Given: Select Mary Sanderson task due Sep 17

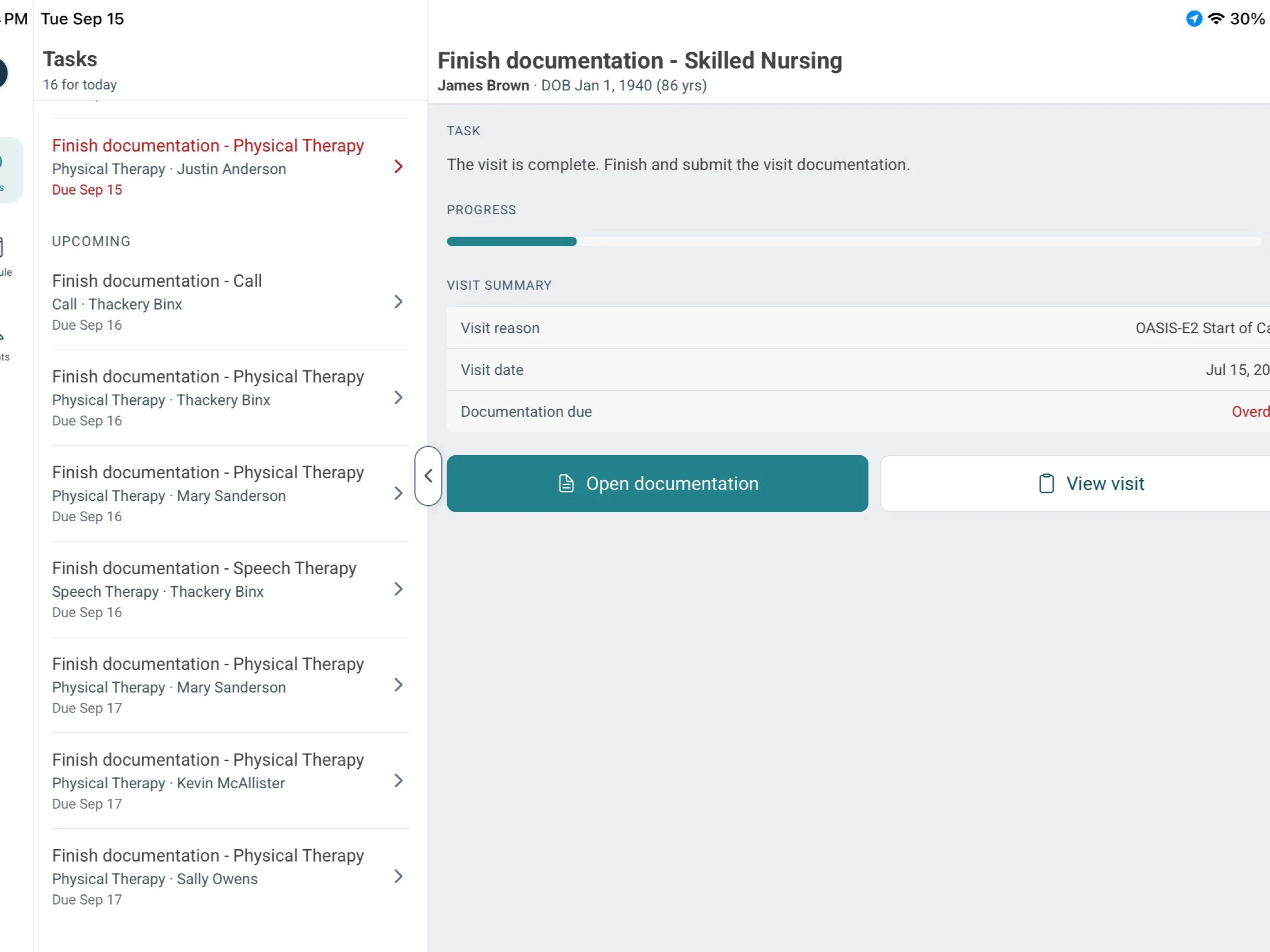Looking at the screenshot, I should (x=230, y=685).
